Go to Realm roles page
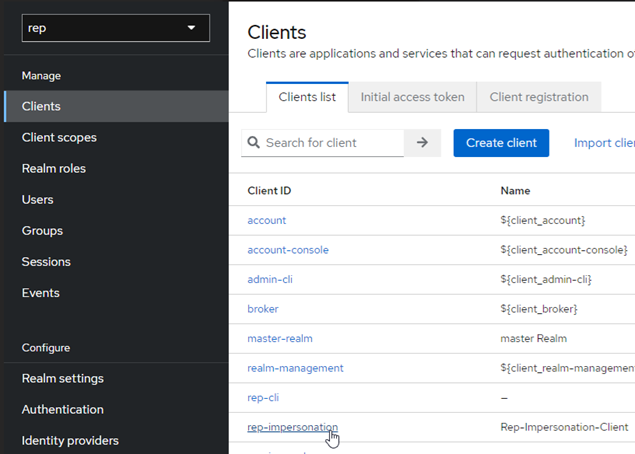This screenshot has width=635, height=454. click(x=54, y=168)
